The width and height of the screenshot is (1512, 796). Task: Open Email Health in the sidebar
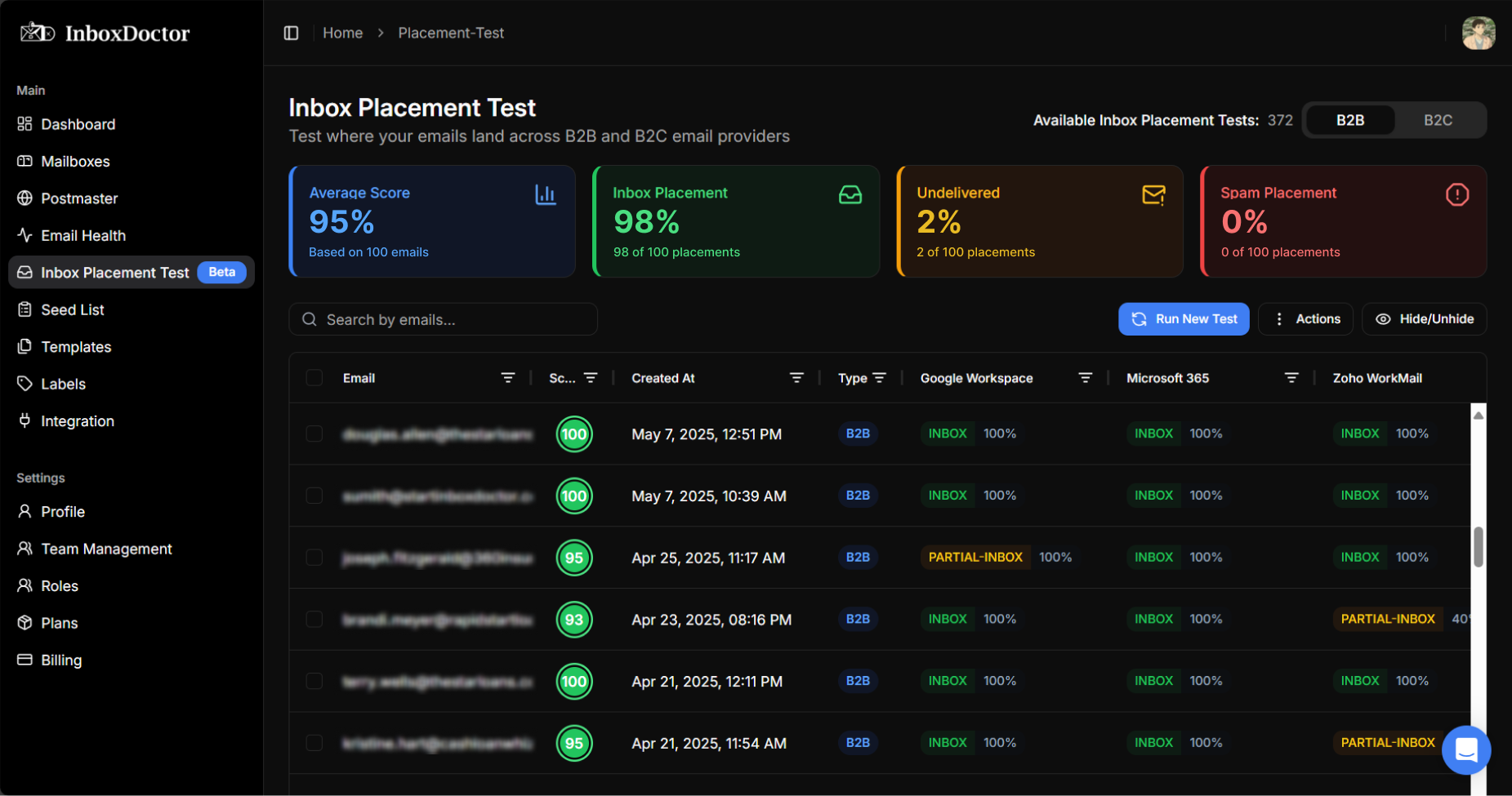(83, 236)
